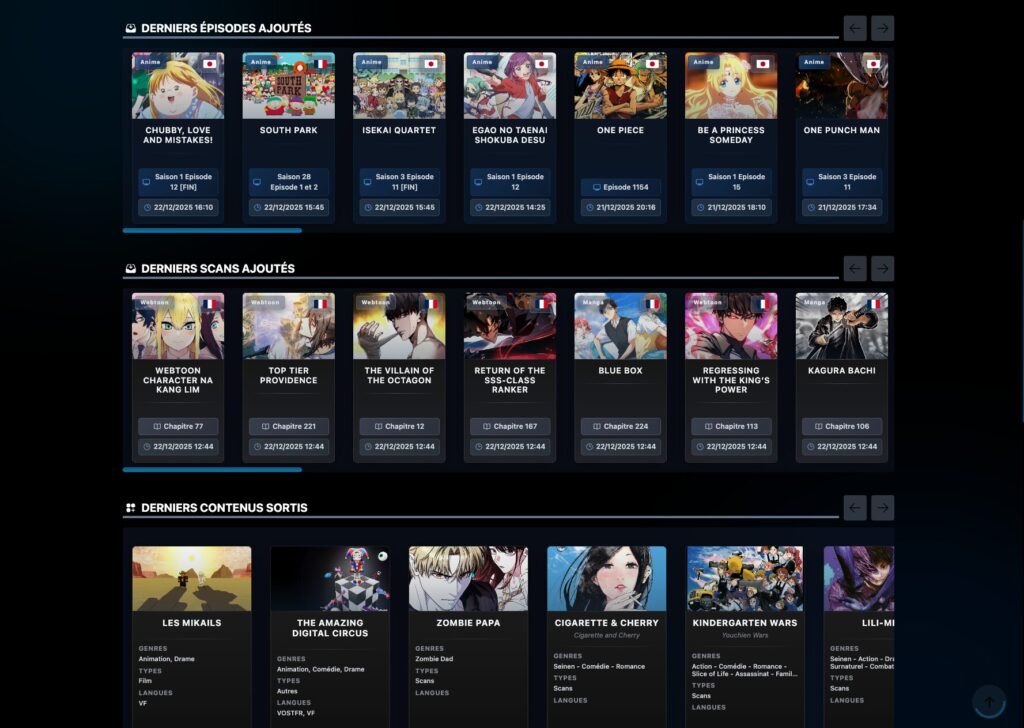Click Saison 1 Episode 12 [FIN] button
Viewport: 1024px width, 728px height.
click(x=178, y=182)
